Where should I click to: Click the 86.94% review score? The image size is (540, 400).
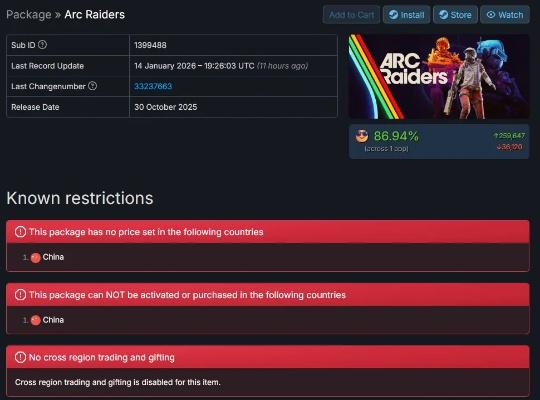396,136
